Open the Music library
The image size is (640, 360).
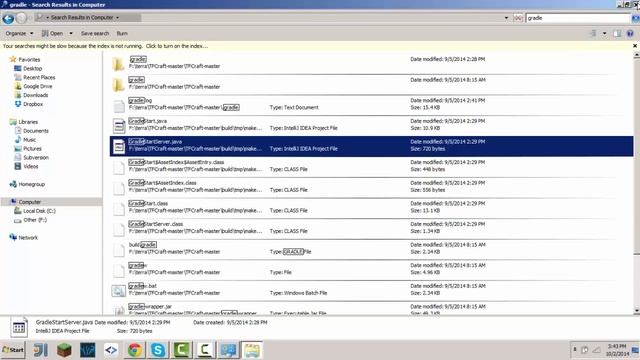(29, 140)
